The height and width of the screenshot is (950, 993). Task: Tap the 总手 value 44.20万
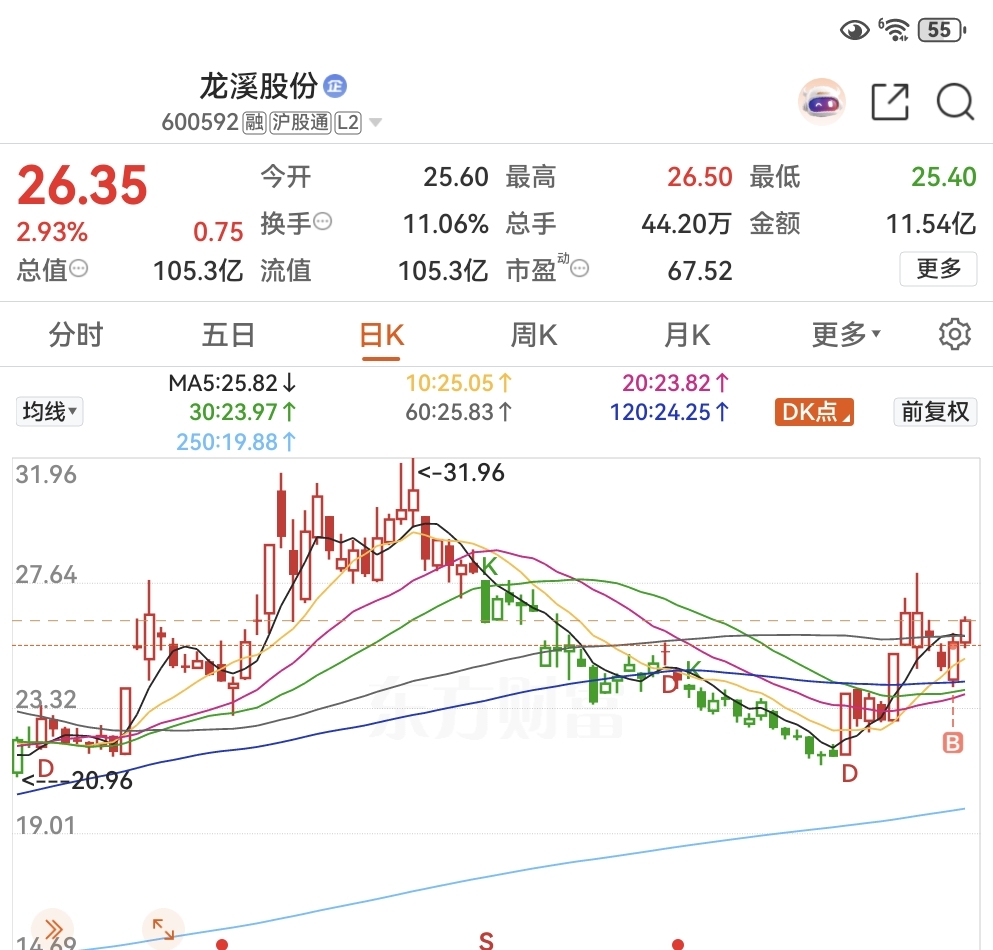click(x=686, y=224)
